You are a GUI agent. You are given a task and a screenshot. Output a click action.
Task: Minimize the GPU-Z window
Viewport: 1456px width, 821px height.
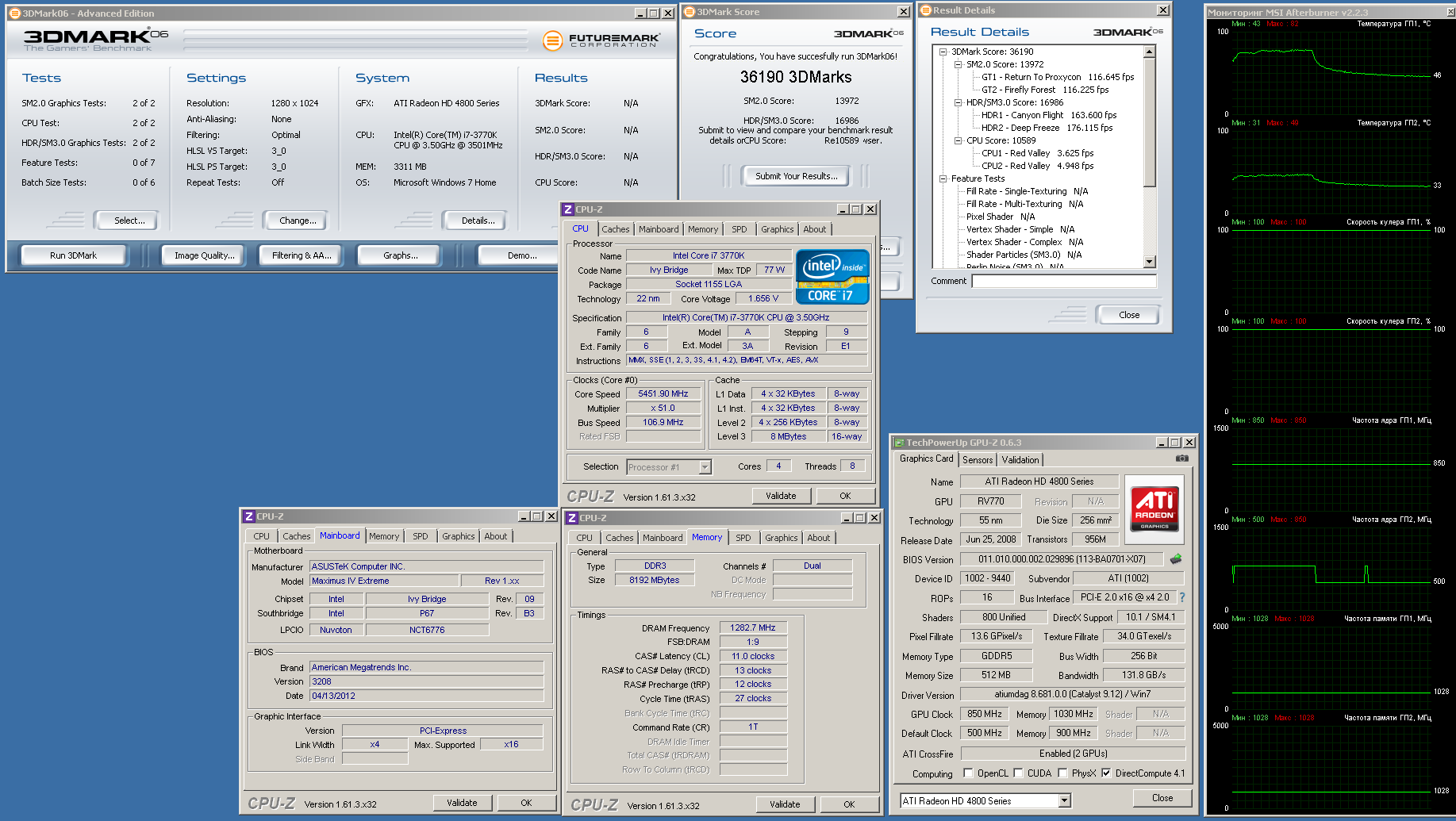pyautogui.click(x=1161, y=443)
